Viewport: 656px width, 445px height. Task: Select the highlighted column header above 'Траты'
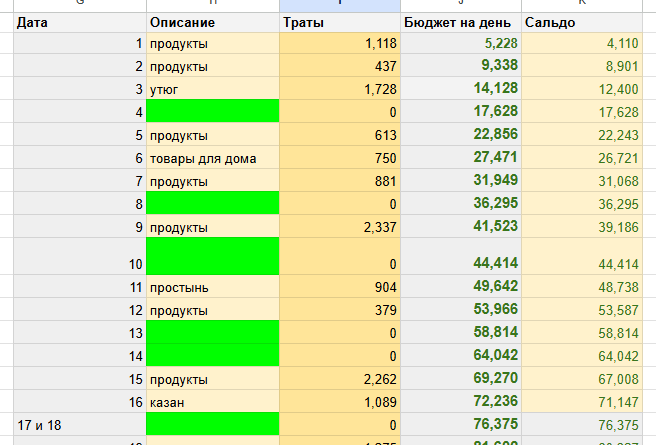340,5
